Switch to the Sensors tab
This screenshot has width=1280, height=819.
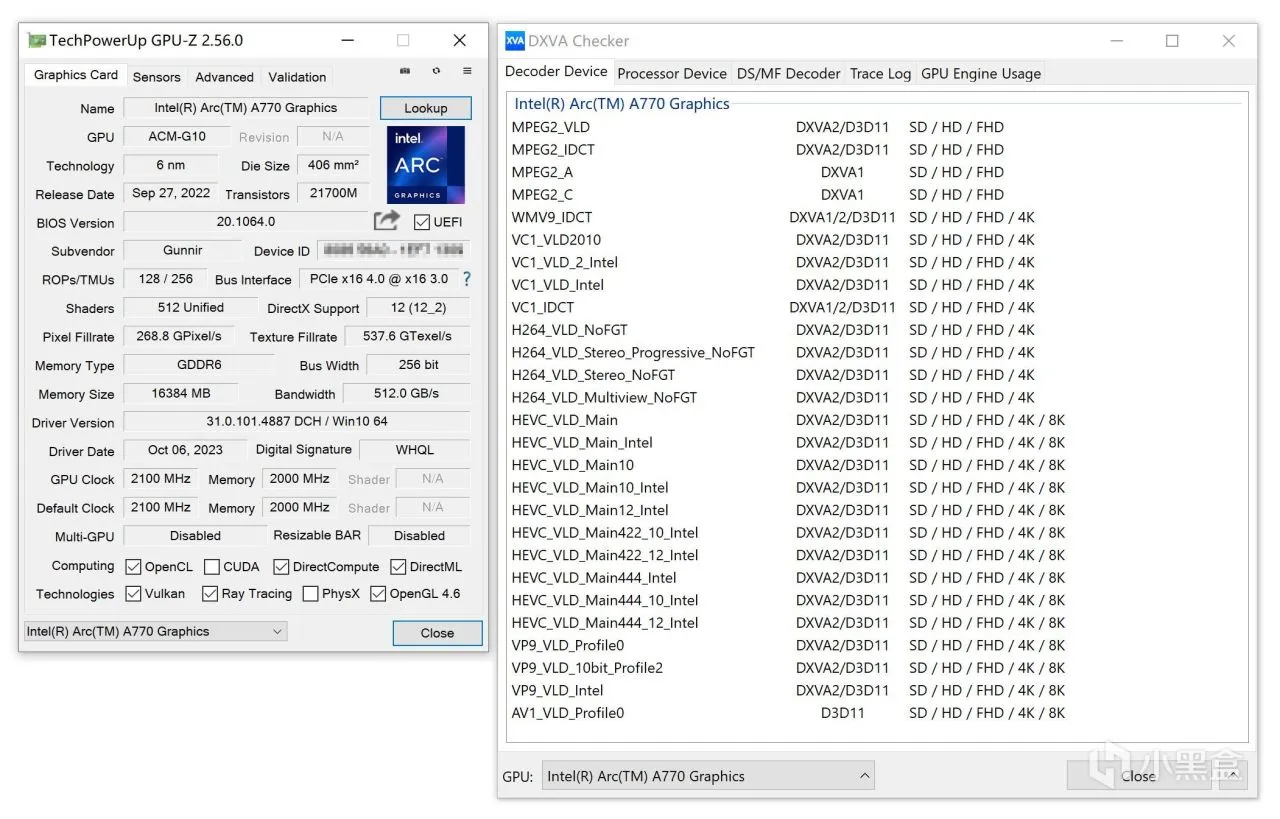(157, 76)
